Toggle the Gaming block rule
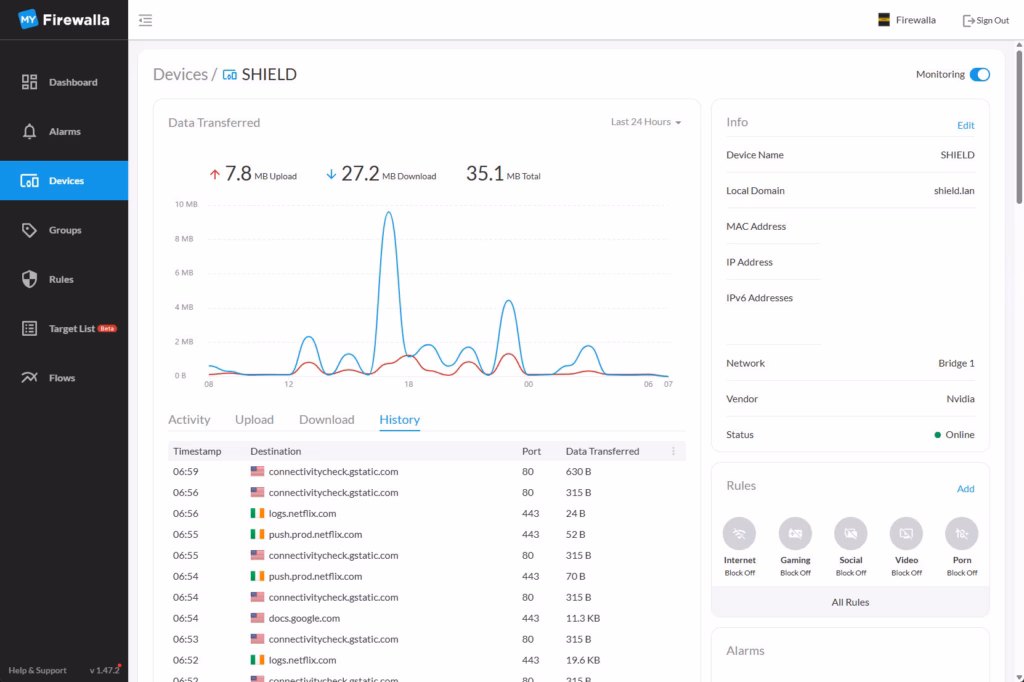The height and width of the screenshot is (682, 1024). [x=795, y=534]
